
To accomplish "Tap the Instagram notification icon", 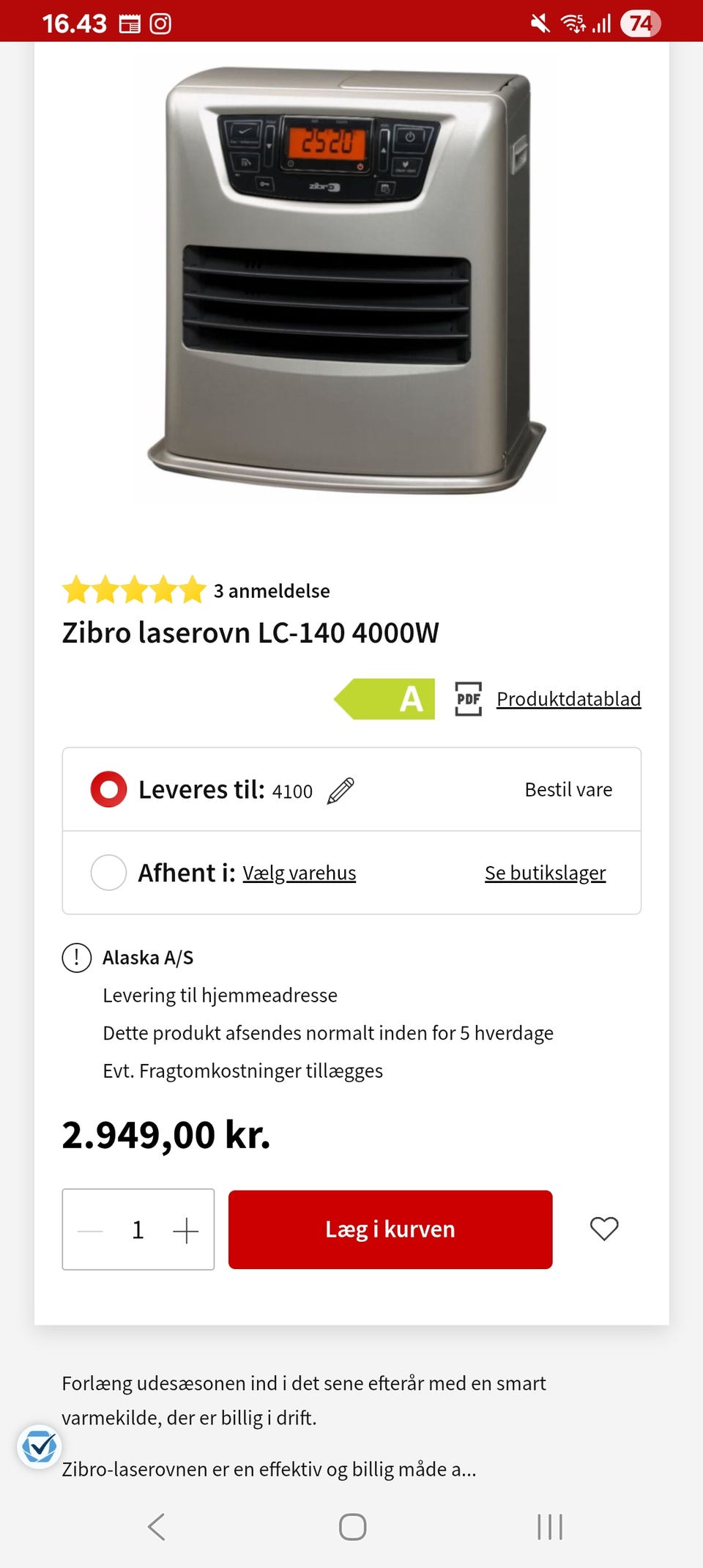I will pos(160,24).
